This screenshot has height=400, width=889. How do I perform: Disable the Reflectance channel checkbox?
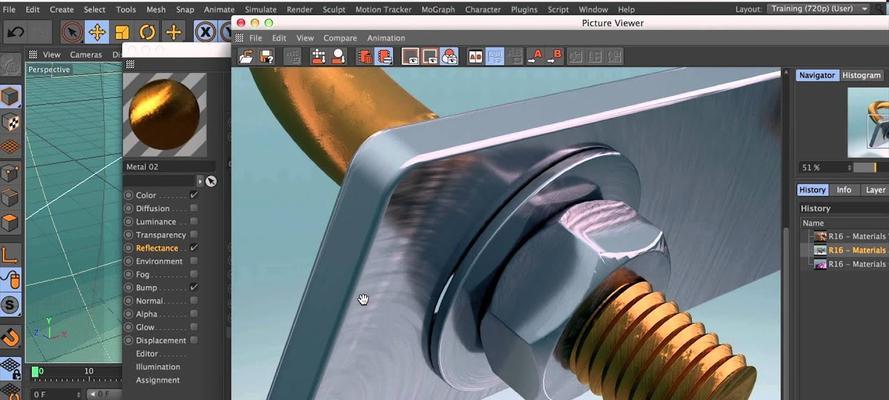[194, 248]
